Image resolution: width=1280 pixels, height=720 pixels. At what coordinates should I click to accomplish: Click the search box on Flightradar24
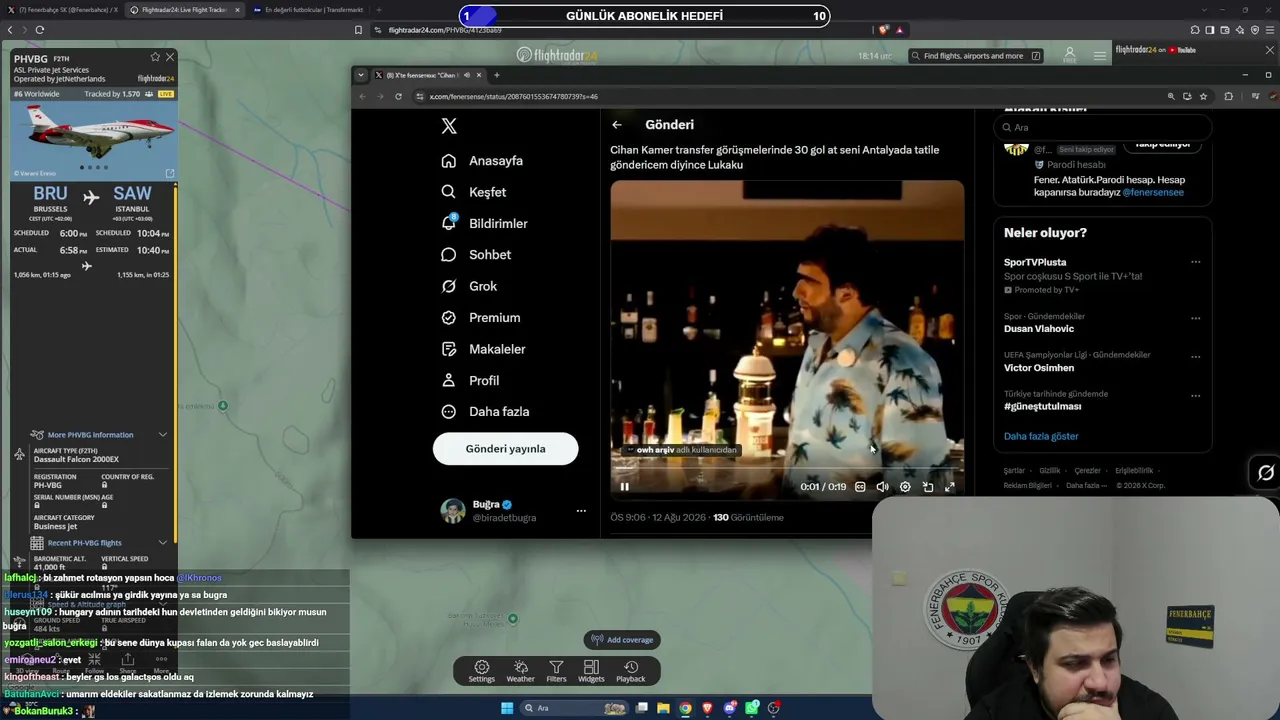(x=977, y=56)
